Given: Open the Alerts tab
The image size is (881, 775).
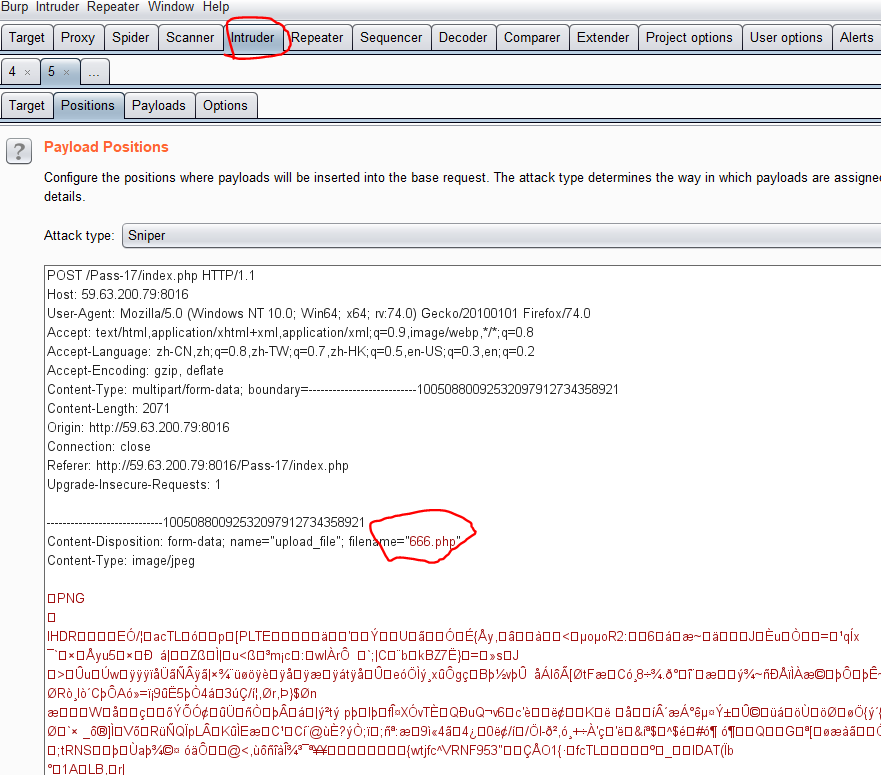Looking at the screenshot, I should click(856, 38).
